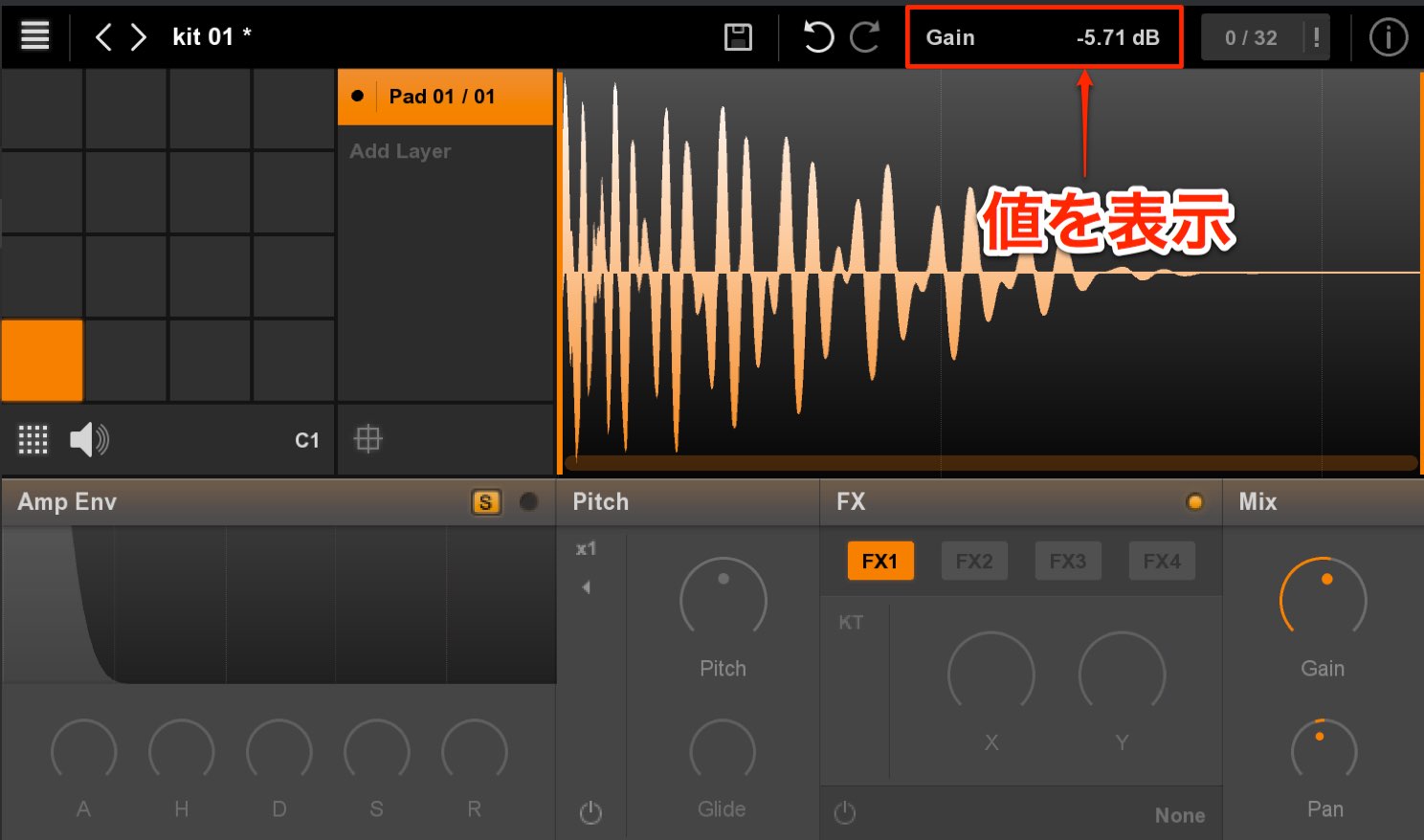
Task: Open the info panel icon
Action: click(1388, 37)
